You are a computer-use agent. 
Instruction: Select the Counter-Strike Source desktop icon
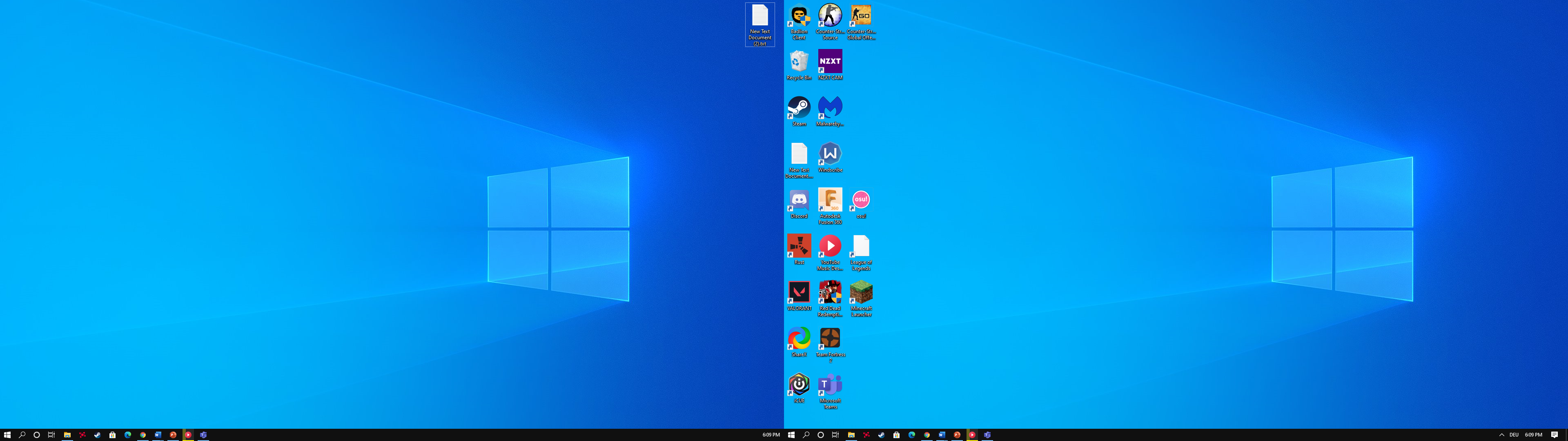point(830,22)
